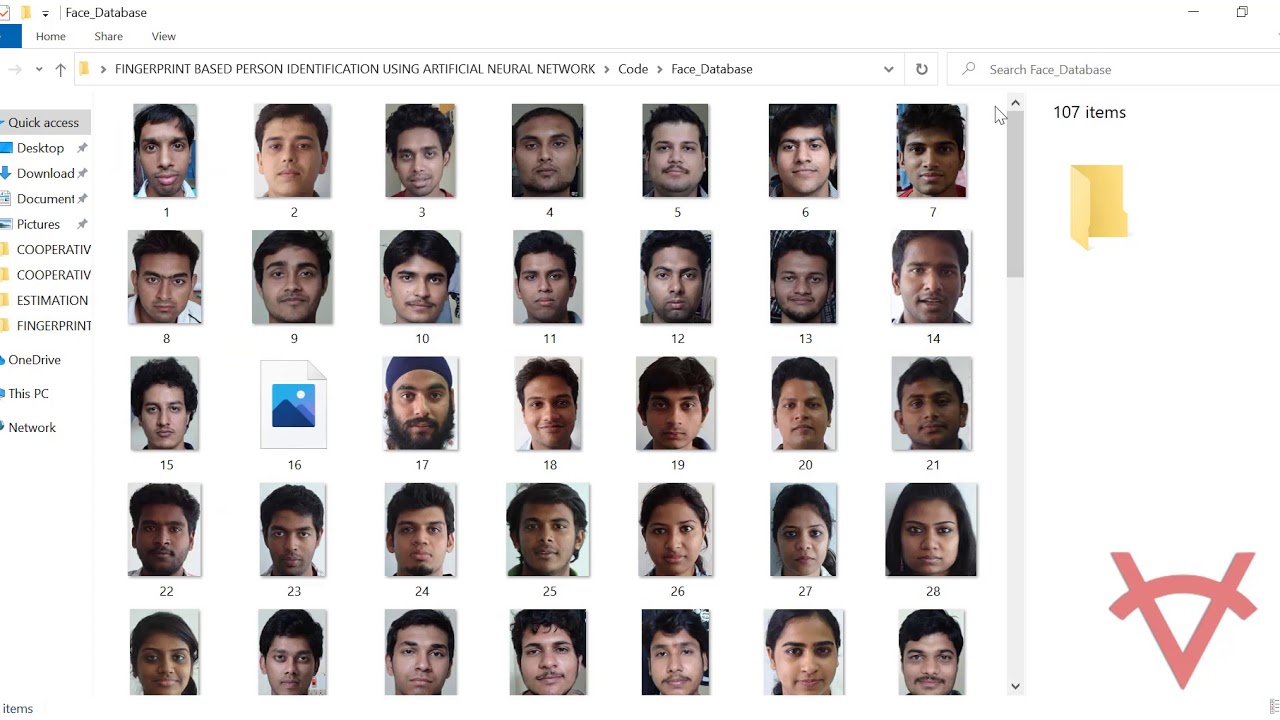Open the Quick Access Toolbar dropdown arrow
Viewport: 1280px width, 720px height.
click(45, 13)
